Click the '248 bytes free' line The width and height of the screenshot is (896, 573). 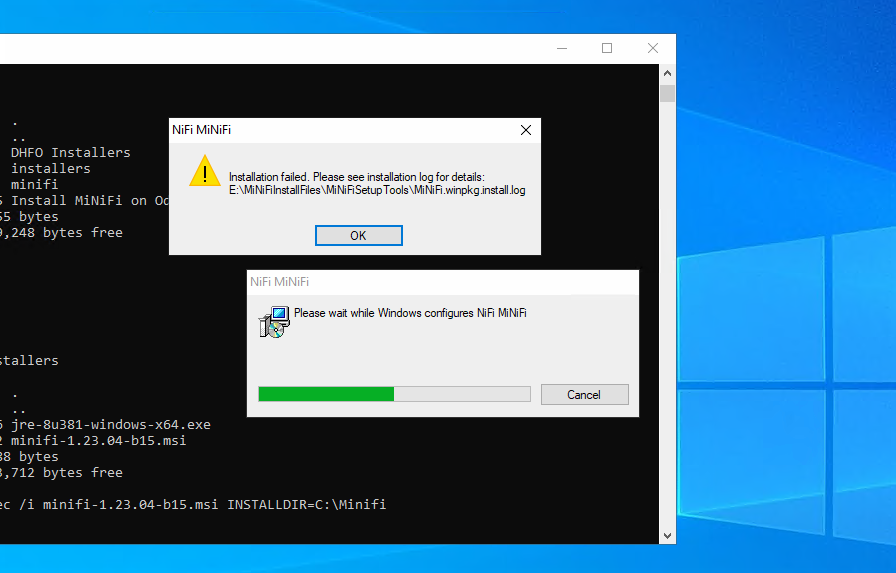(x=61, y=233)
